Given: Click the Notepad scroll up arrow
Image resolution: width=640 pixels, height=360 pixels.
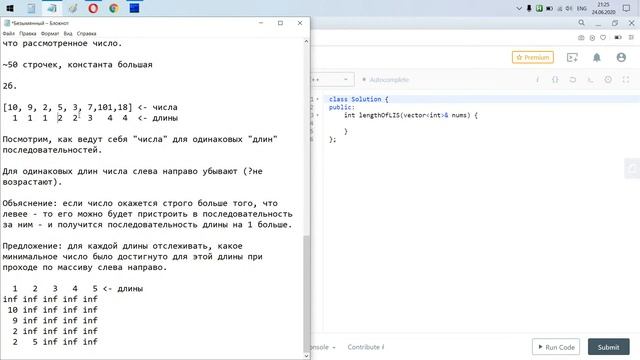Looking at the screenshot, I should [307, 42].
